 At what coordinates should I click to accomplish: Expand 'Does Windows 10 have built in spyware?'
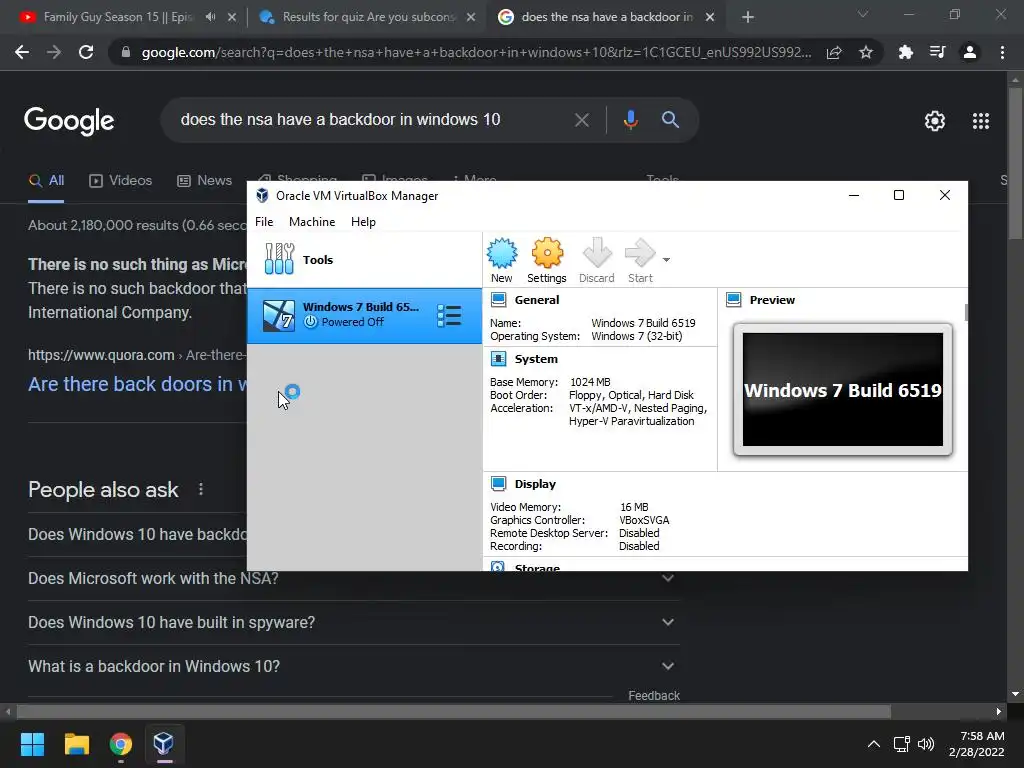coord(353,622)
